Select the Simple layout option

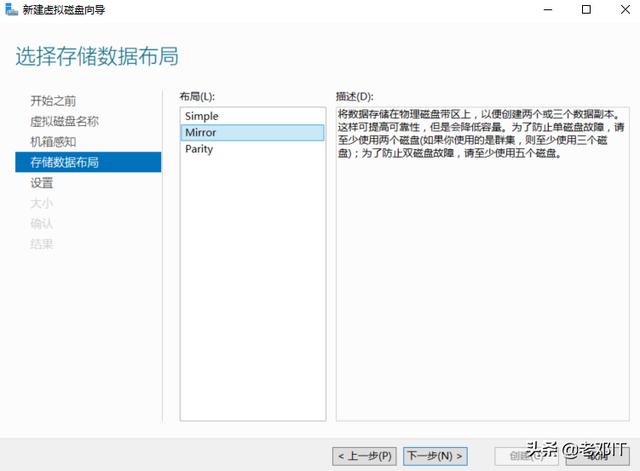tap(252, 116)
